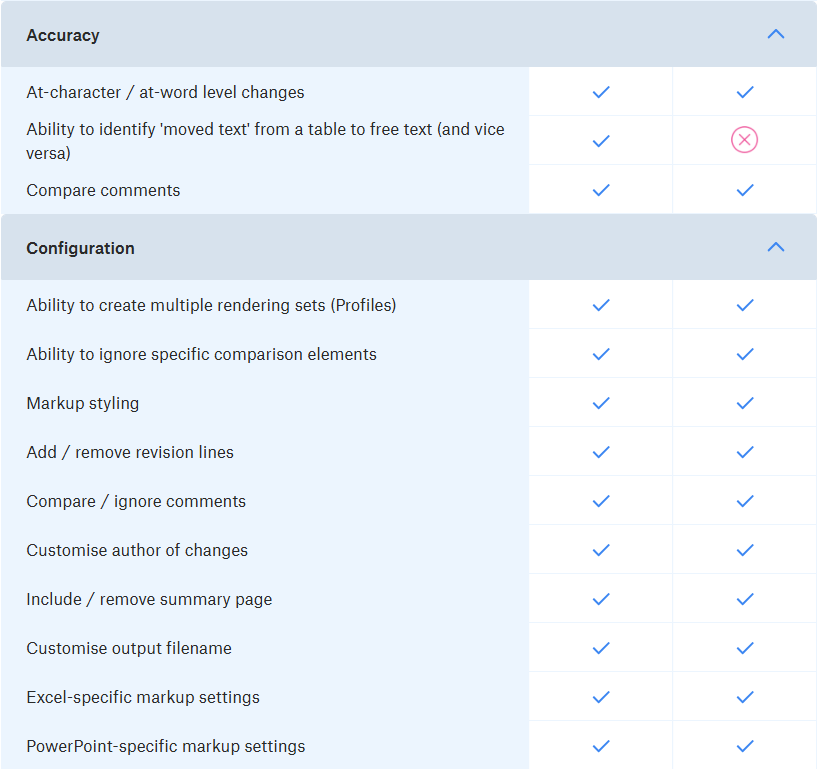Click the 'At-character / at-word level changes' label
This screenshot has width=817, height=769.
166,92
